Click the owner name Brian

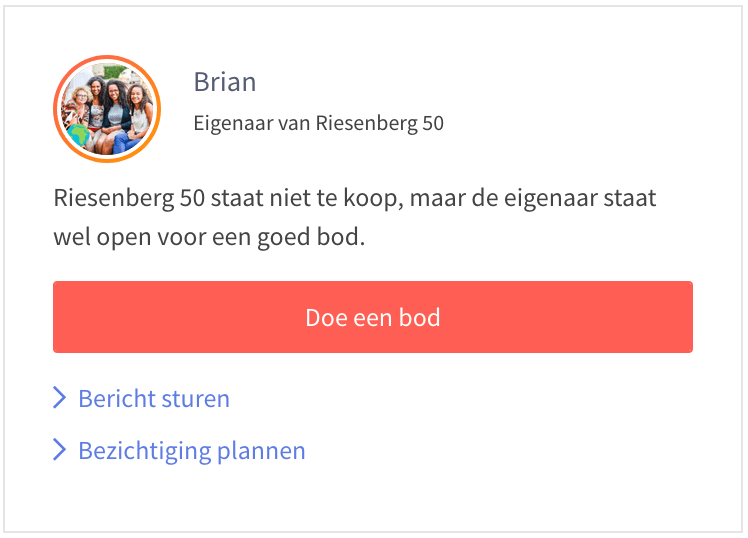(225, 82)
